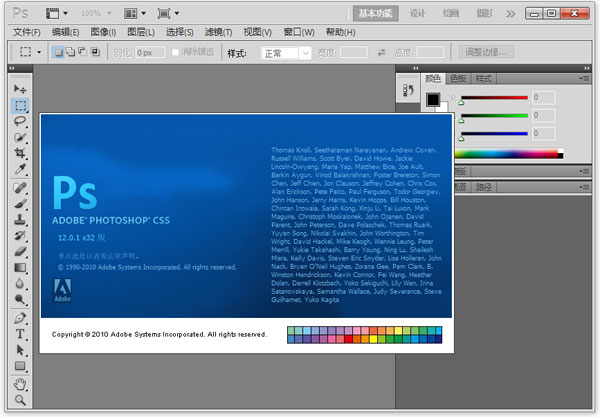Open the 视图(V) menu

pos(258,32)
